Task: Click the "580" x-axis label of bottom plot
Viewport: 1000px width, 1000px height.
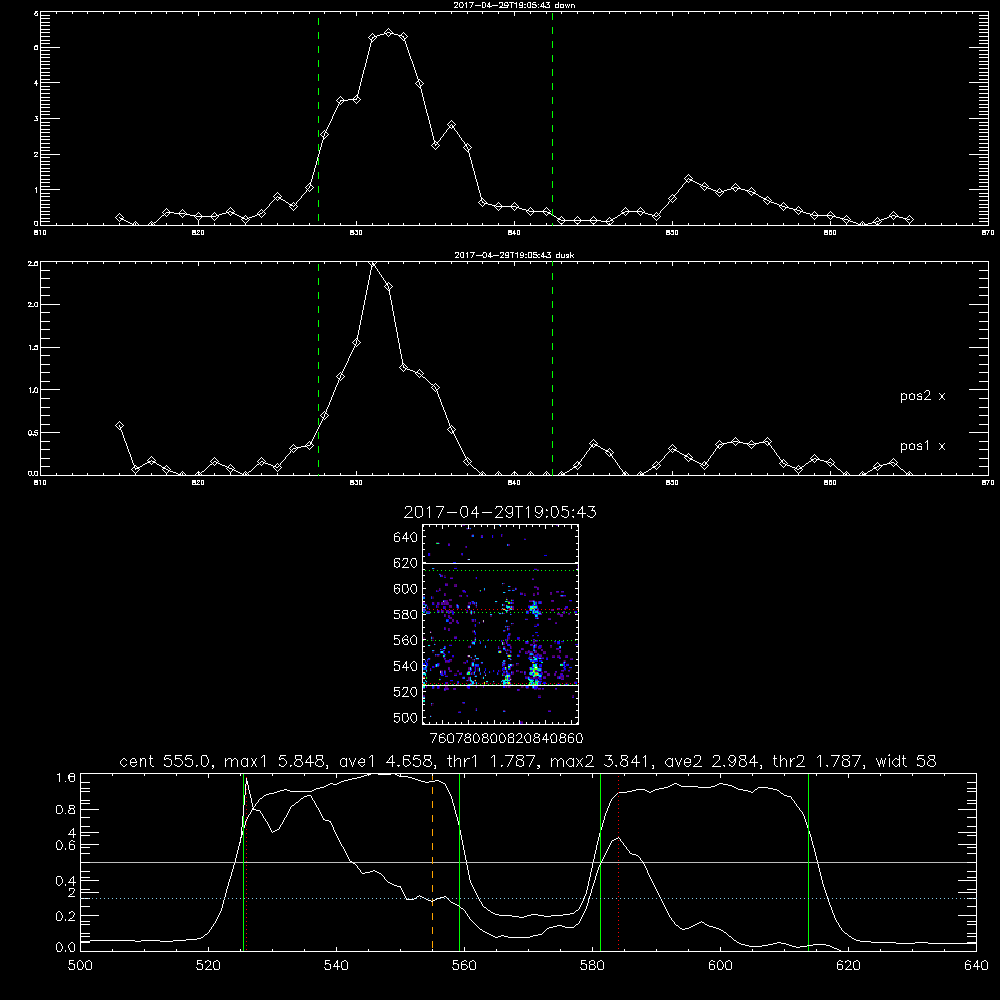Action: point(592,966)
